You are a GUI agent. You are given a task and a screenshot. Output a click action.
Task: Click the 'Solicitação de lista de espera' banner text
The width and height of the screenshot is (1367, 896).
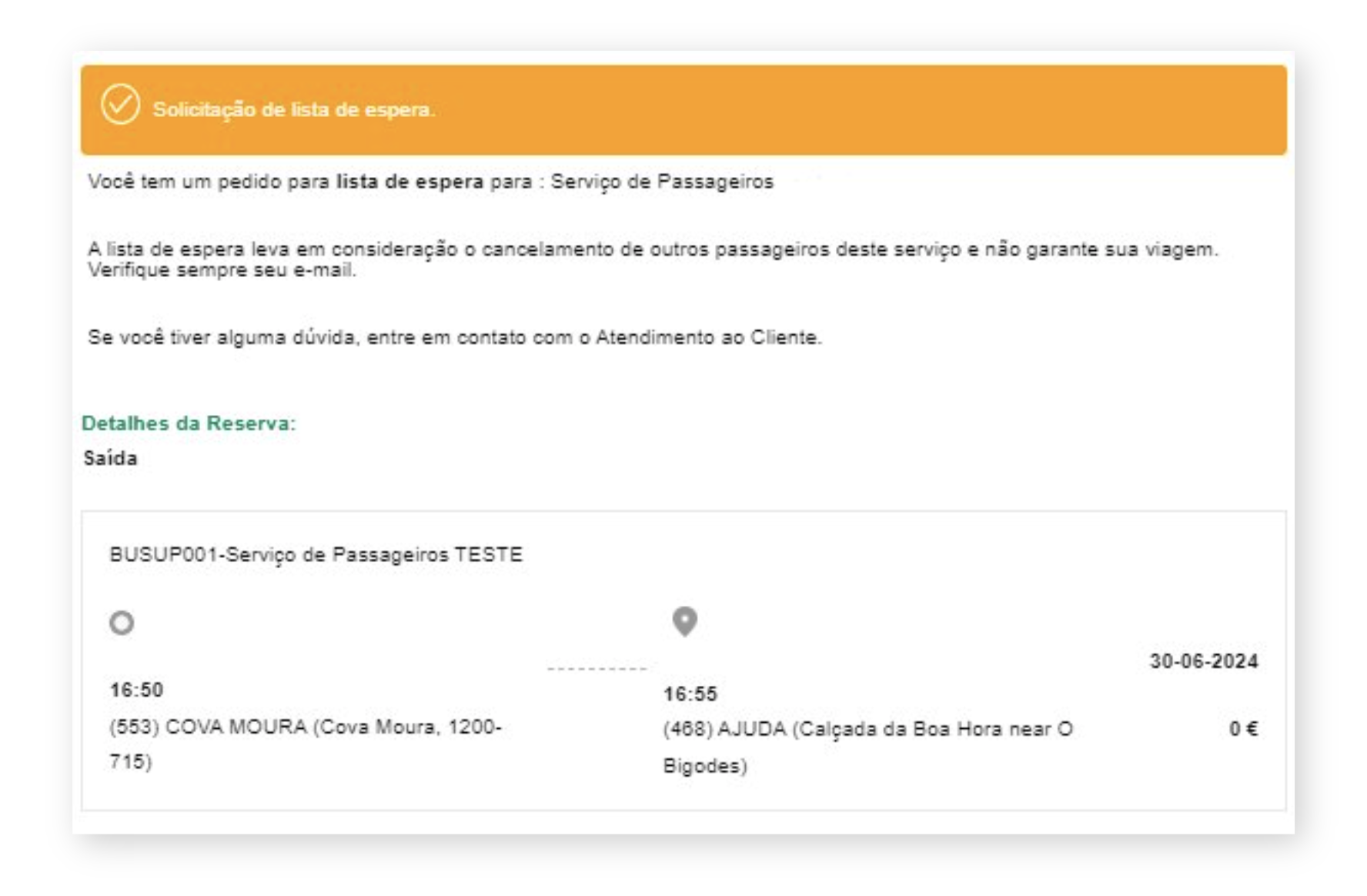click(x=294, y=109)
